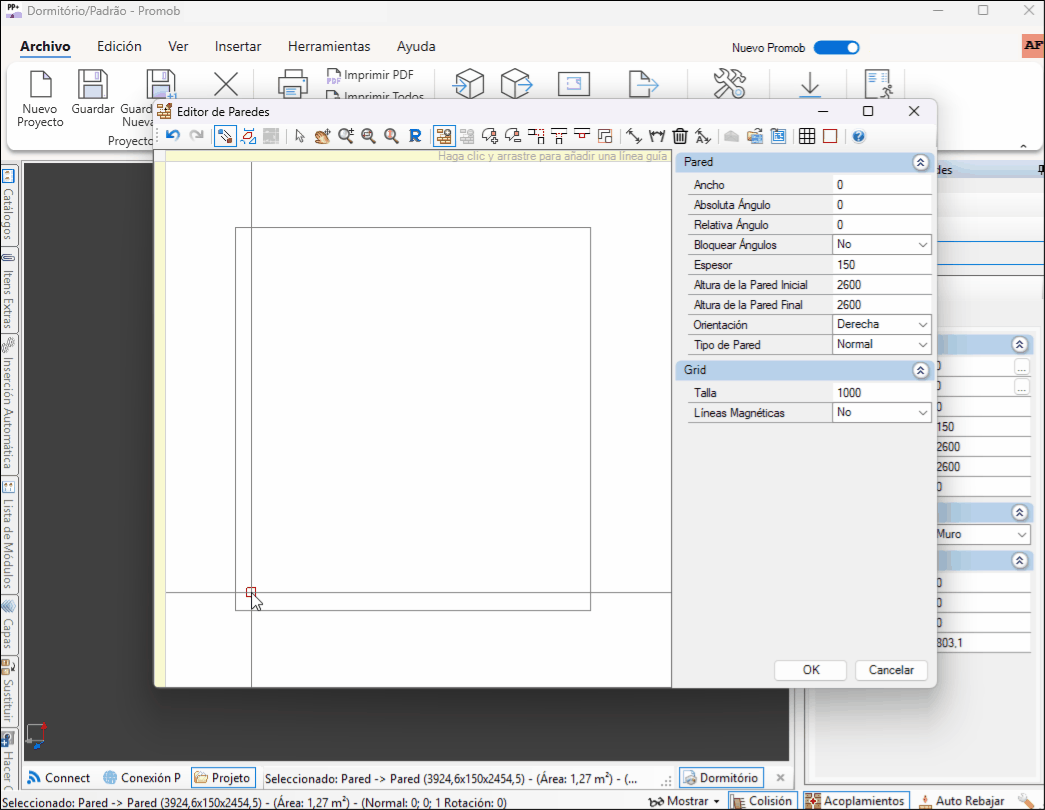Toggle the Nuevo Promob switch
The width and height of the screenshot is (1045, 810).
pos(836,47)
